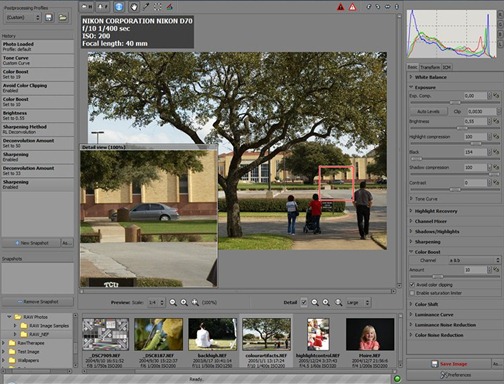The width and height of the screenshot is (504, 384).
Task: Expand the Highlight Recovery section
Action: click(435, 211)
